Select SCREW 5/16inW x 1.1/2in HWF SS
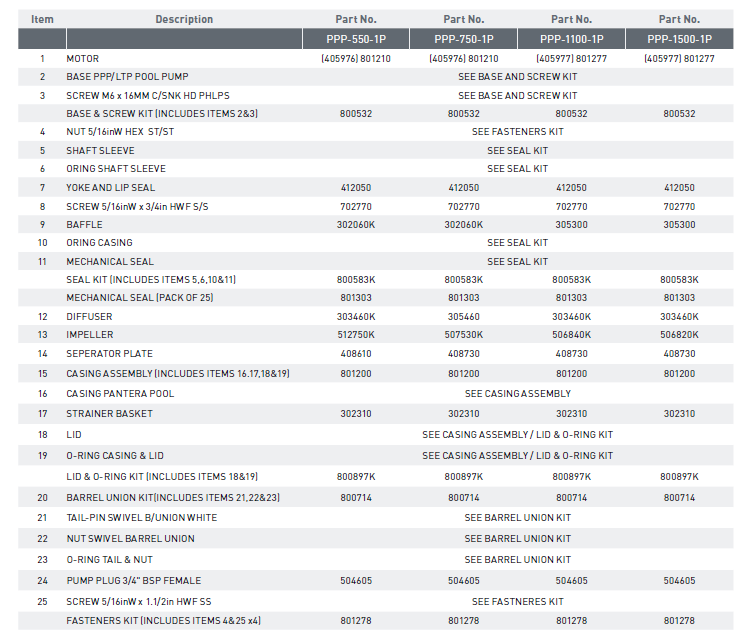This screenshot has width=744, height=633. (139, 602)
